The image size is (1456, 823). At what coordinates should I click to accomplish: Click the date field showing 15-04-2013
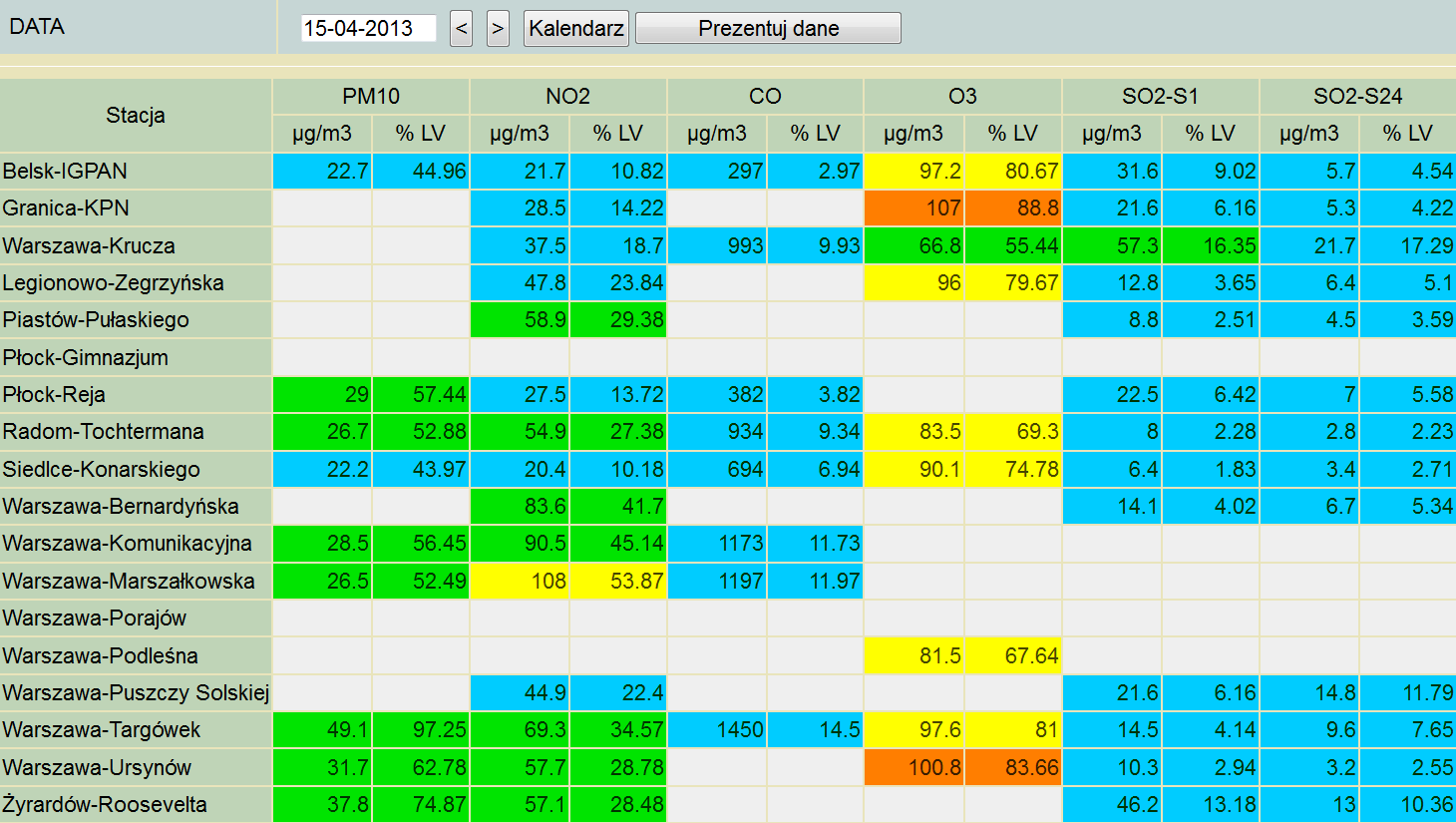coord(369,28)
